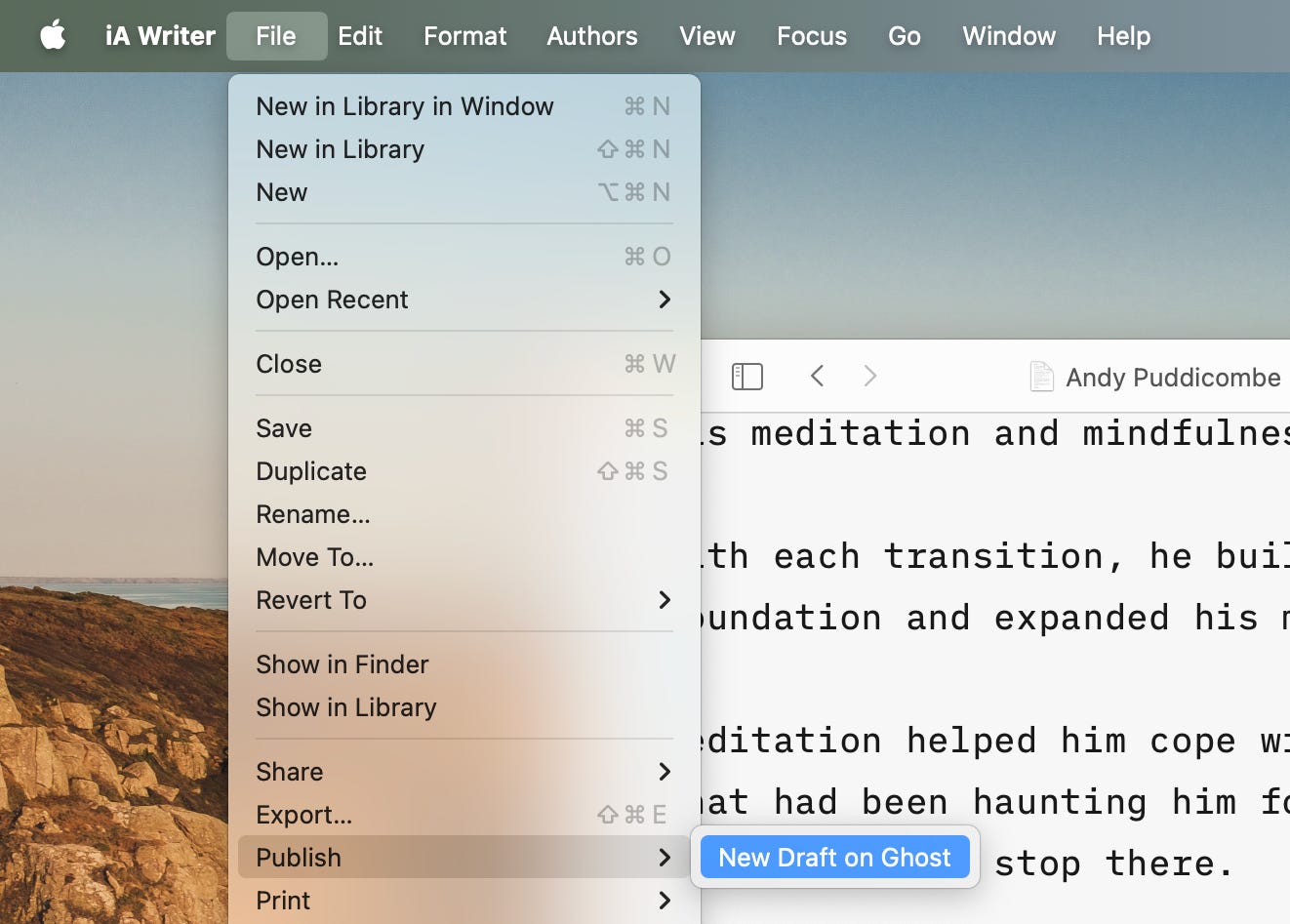1290x924 pixels.
Task: Expand the Share submenu
Action: [x=464, y=772]
